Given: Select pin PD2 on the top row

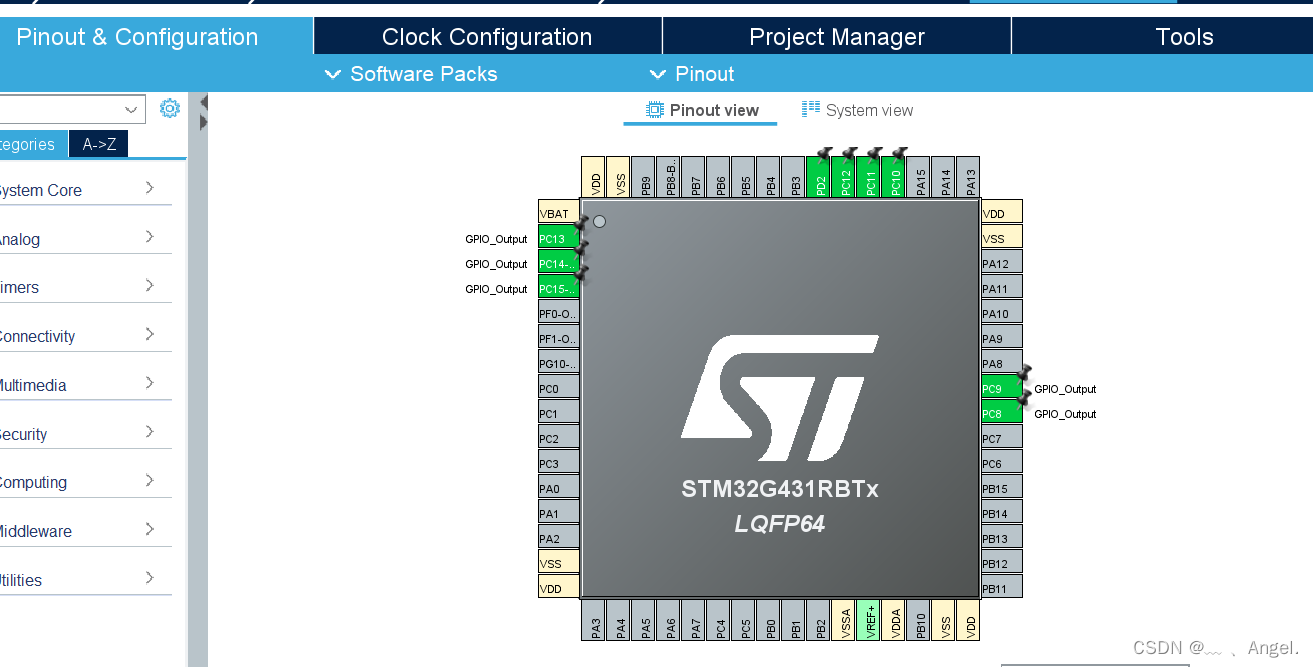Looking at the screenshot, I should point(819,177).
